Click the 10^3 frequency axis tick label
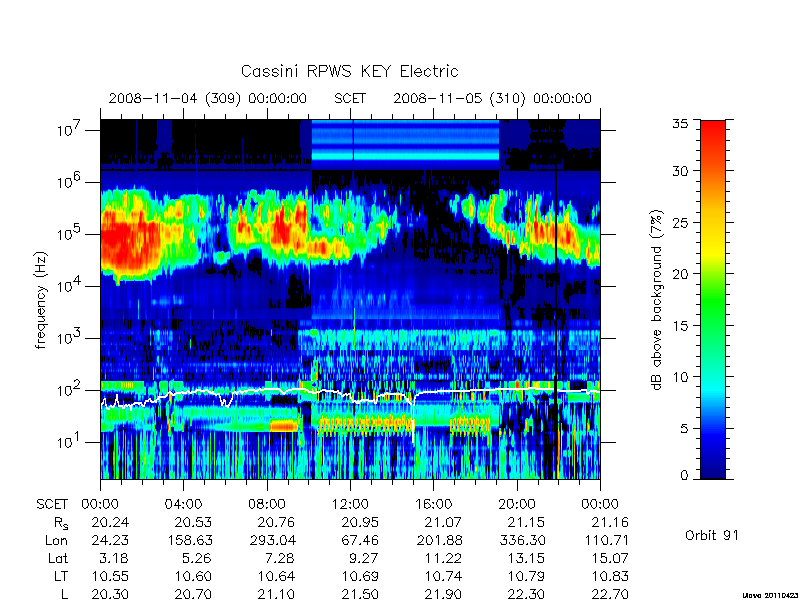This screenshot has width=800, height=600. [x=69, y=337]
